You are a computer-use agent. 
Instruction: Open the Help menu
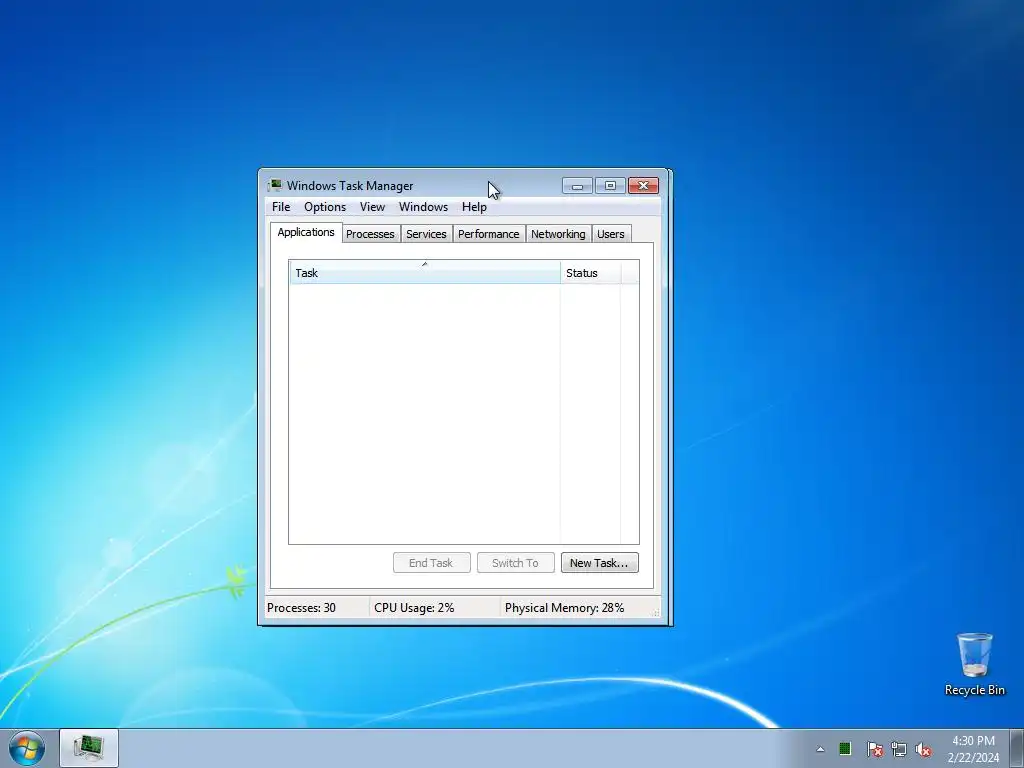[474, 207]
